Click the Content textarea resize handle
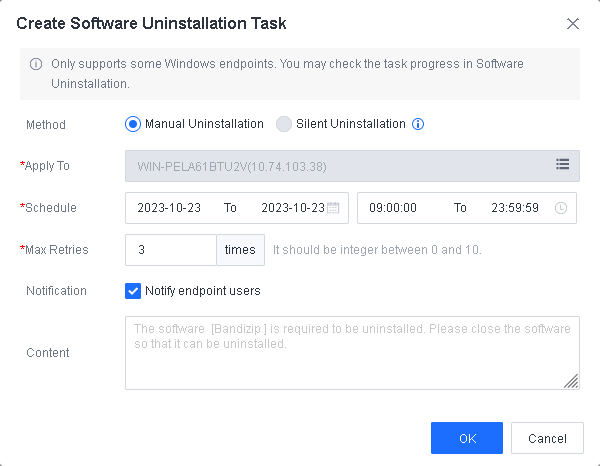This screenshot has height=466, width=600. click(572, 381)
